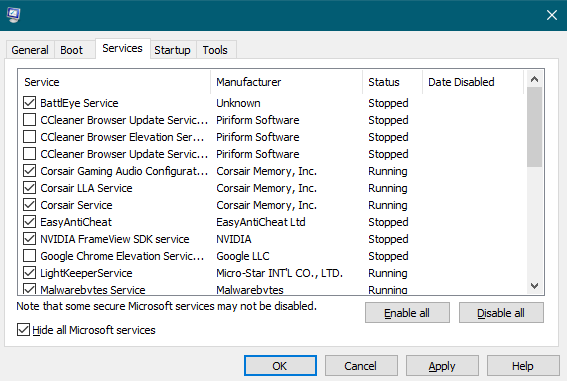The height and width of the screenshot is (381, 567).
Task: Click the Micro-Star INT'L CO., LTD. cell
Action: click(x=279, y=273)
